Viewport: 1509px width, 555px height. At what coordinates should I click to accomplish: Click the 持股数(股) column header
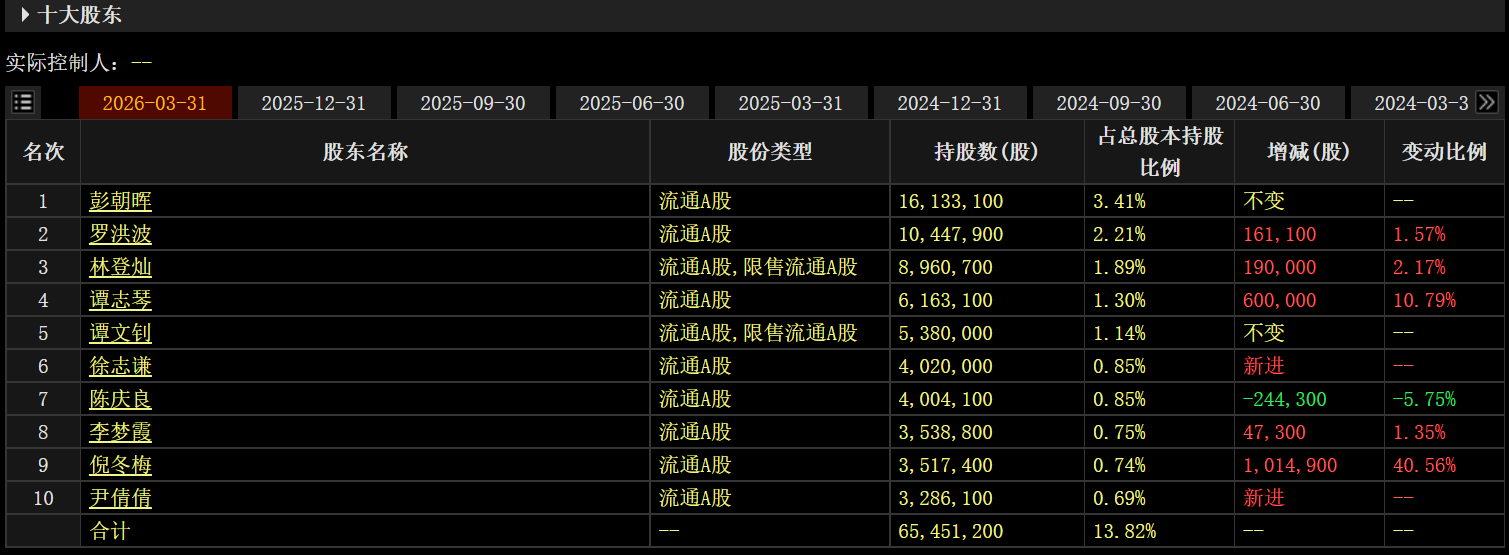(987, 152)
